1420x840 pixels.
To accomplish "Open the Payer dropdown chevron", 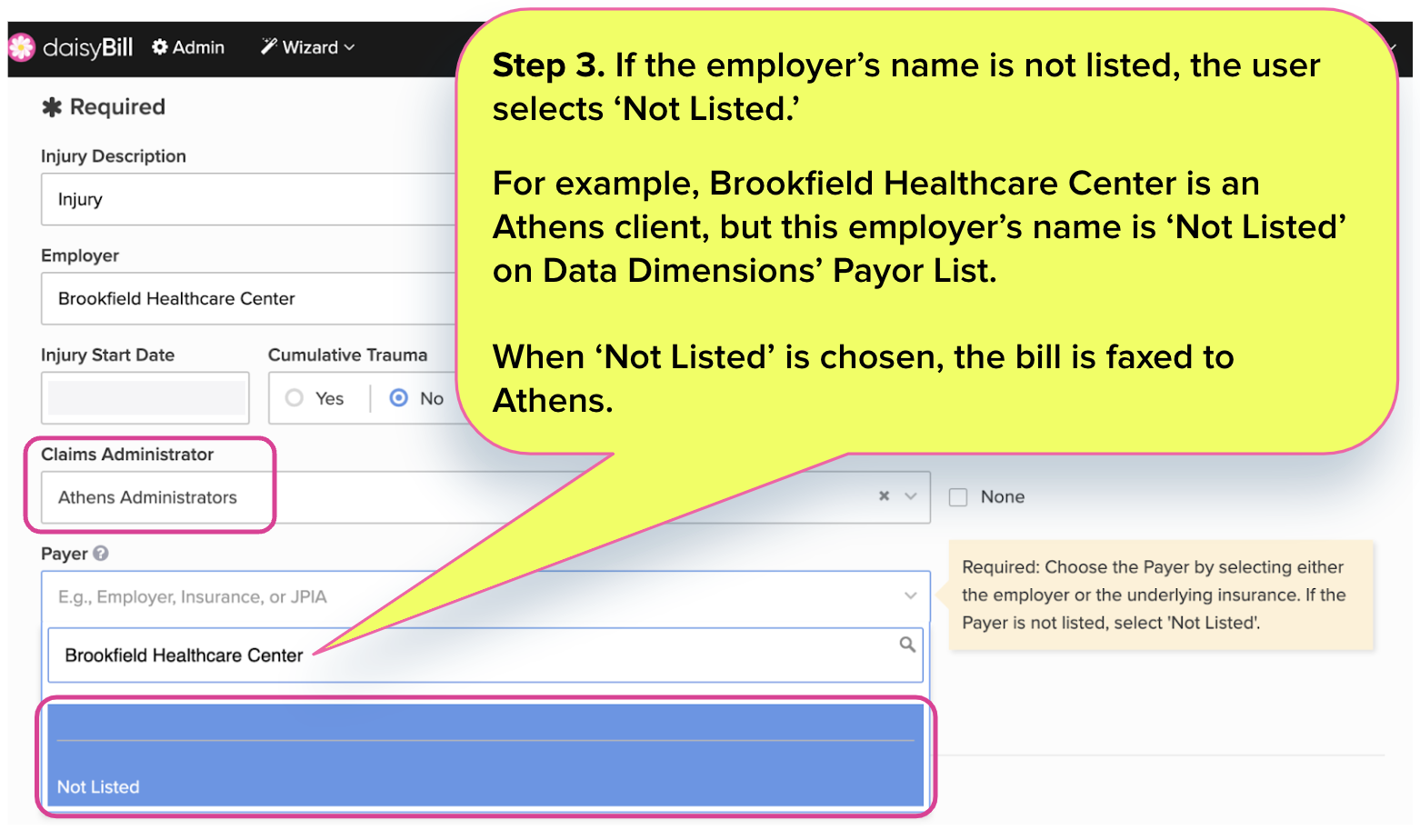I will point(910,596).
